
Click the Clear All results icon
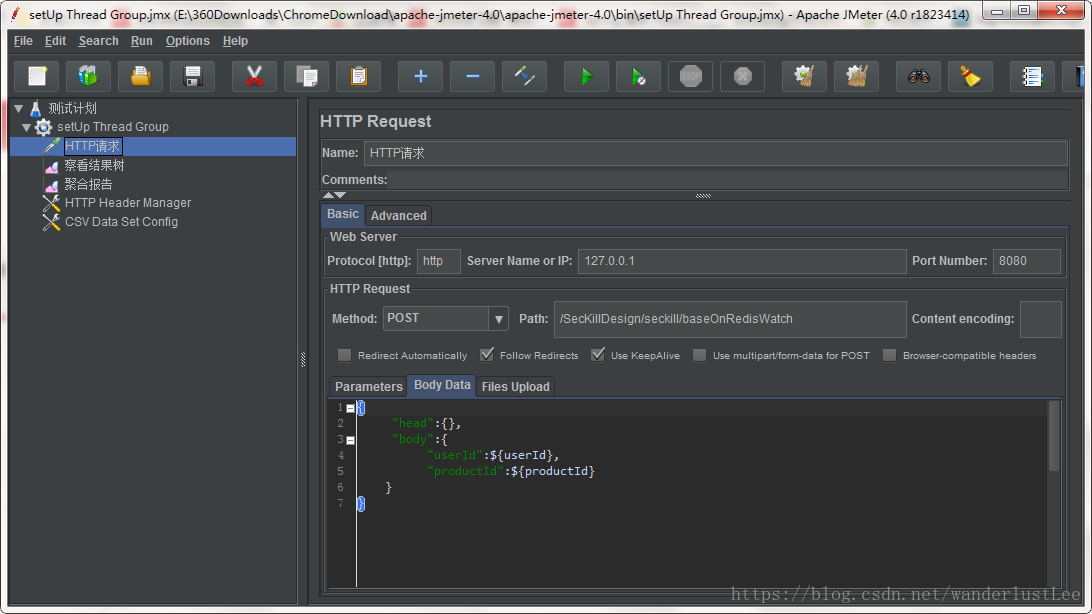click(x=857, y=76)
